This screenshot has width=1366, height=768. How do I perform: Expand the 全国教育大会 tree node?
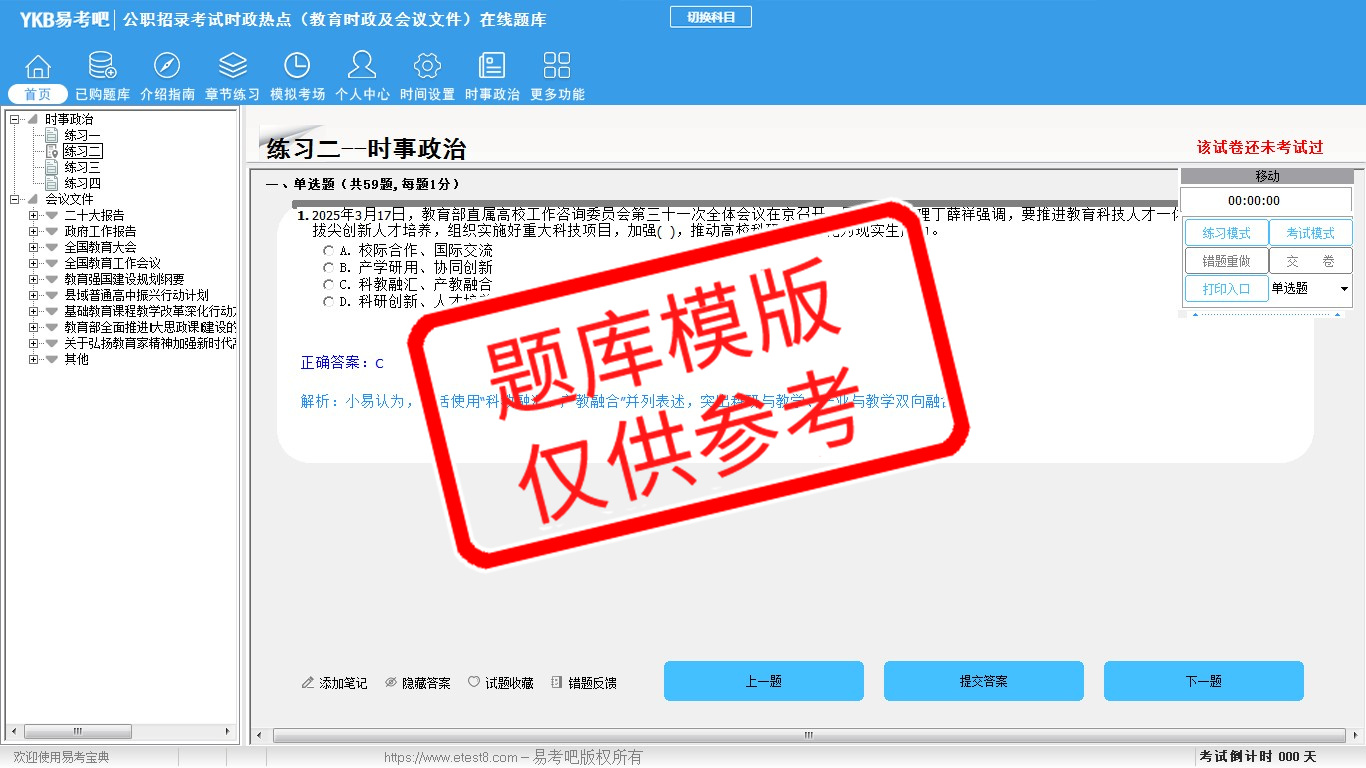(x=34, y=247)
